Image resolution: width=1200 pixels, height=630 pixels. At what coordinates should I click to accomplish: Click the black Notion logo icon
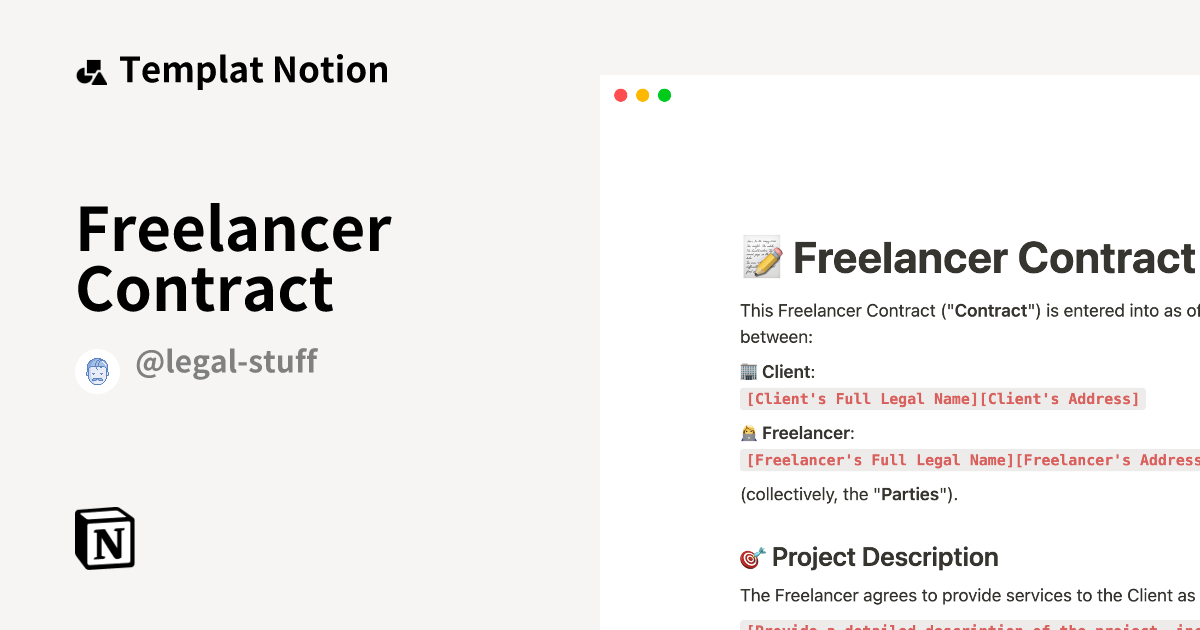pyautogui.click(x=104, y=538)
